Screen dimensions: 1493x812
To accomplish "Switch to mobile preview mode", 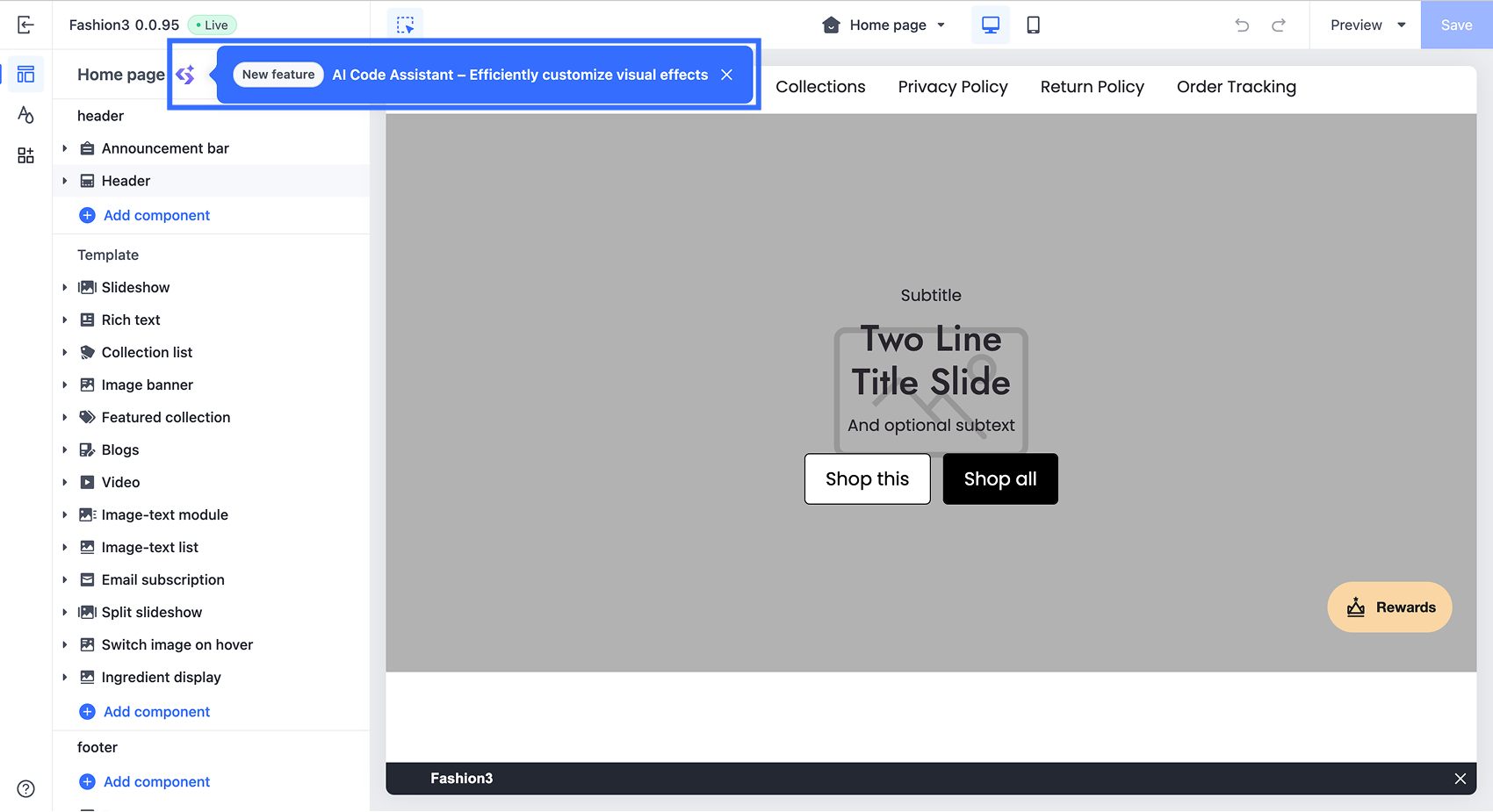I will 1034,25.
